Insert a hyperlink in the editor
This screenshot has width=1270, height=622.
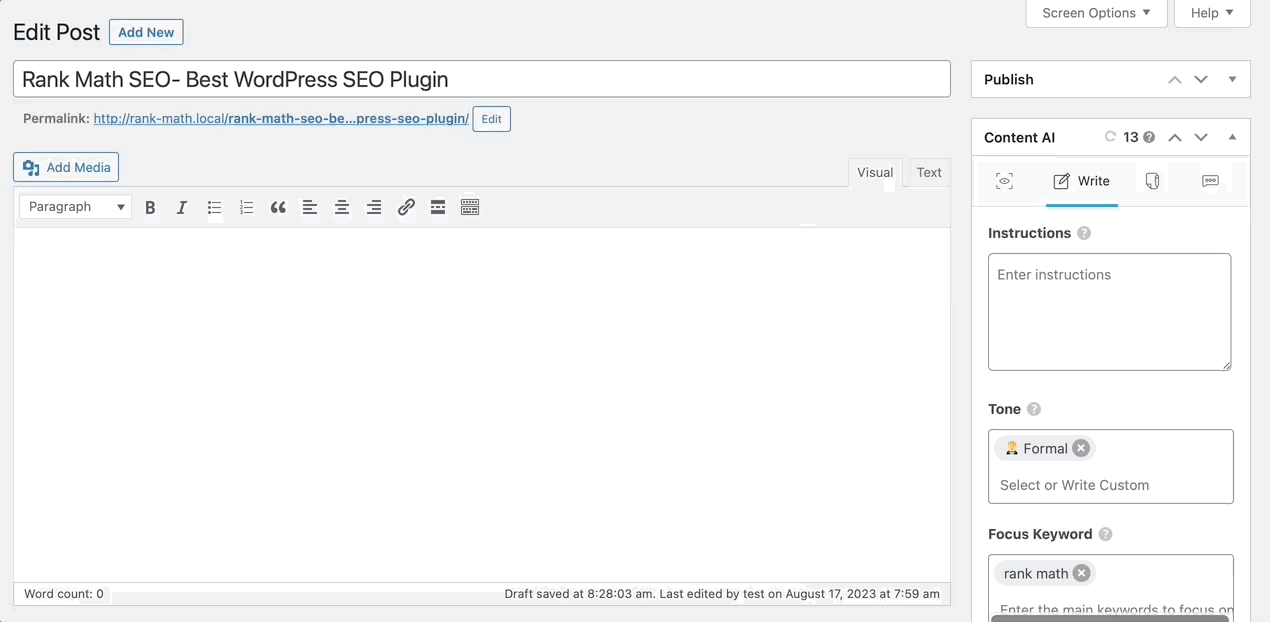406,207
